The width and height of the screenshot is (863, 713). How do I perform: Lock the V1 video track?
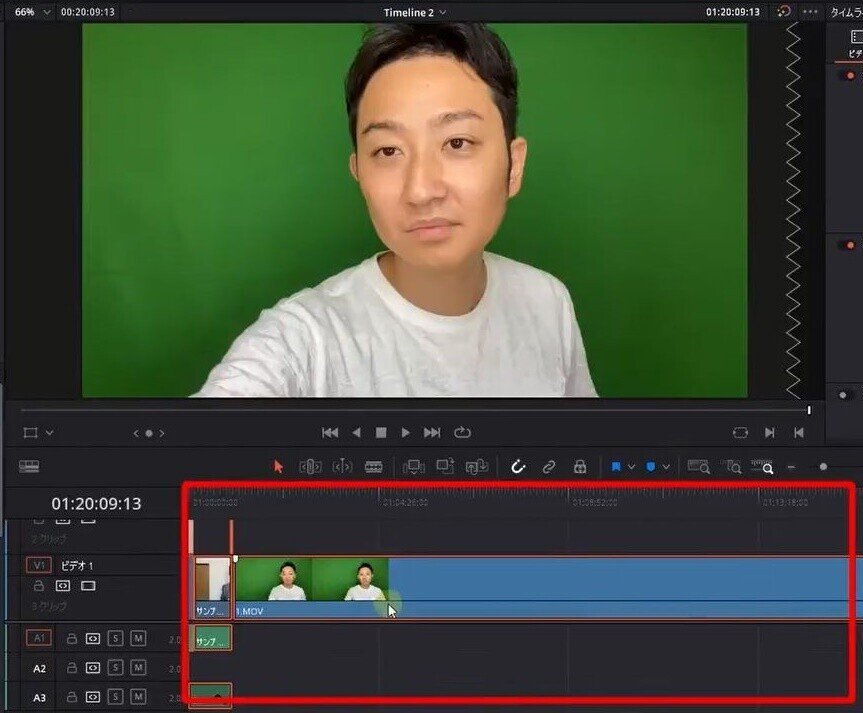pos(39,585)
